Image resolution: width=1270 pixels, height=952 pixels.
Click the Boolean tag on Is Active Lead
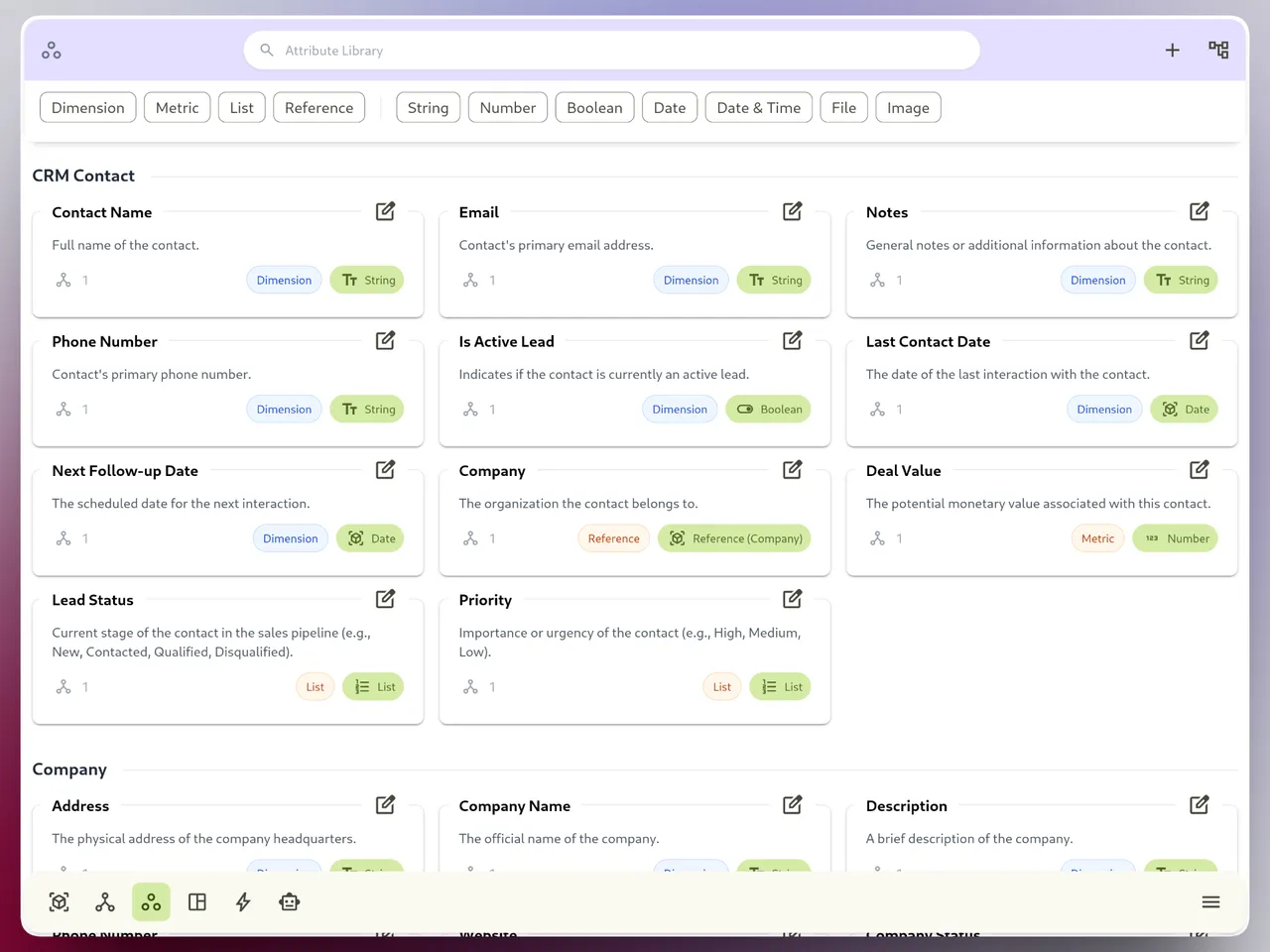point(769,410)
